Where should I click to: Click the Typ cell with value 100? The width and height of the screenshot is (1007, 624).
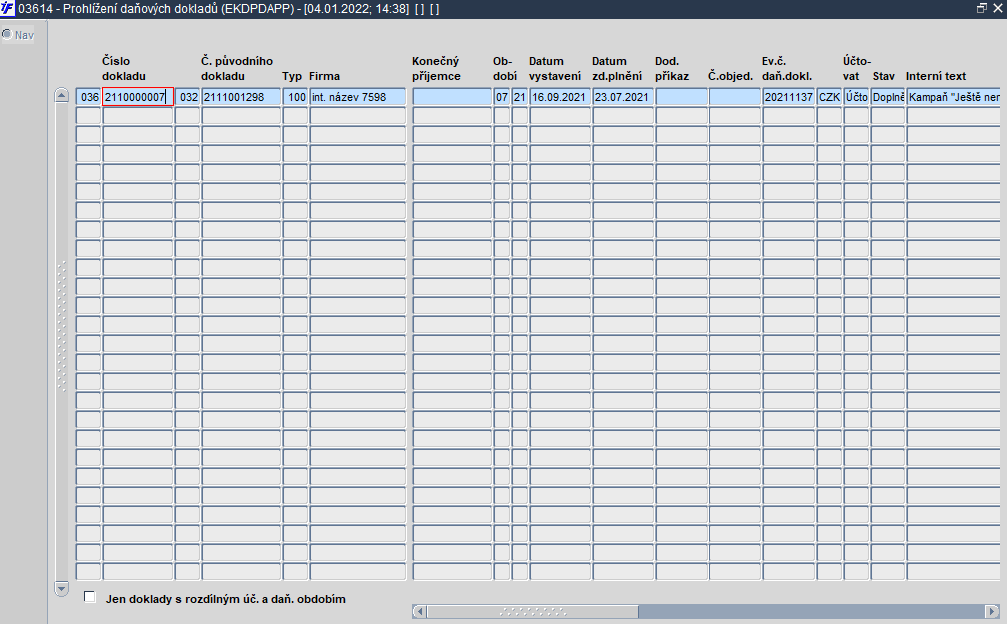pos(295,97)
